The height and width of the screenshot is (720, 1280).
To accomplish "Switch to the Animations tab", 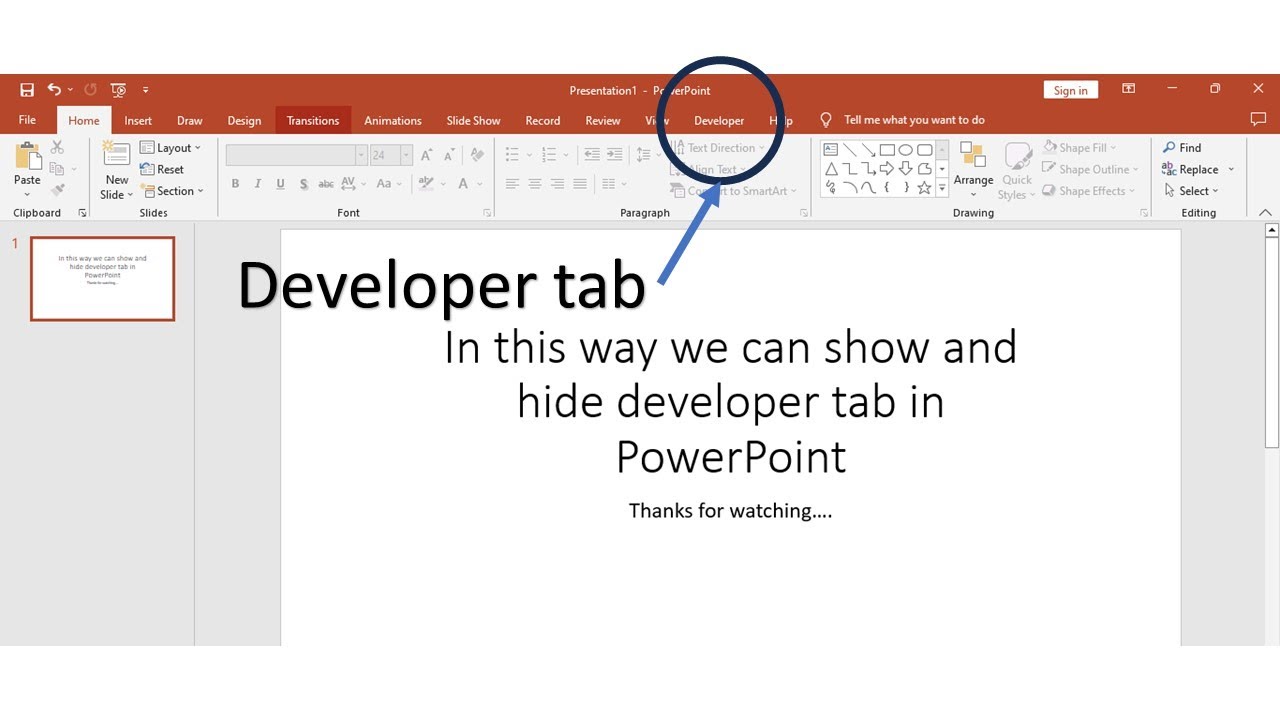I will coord(393,120).
